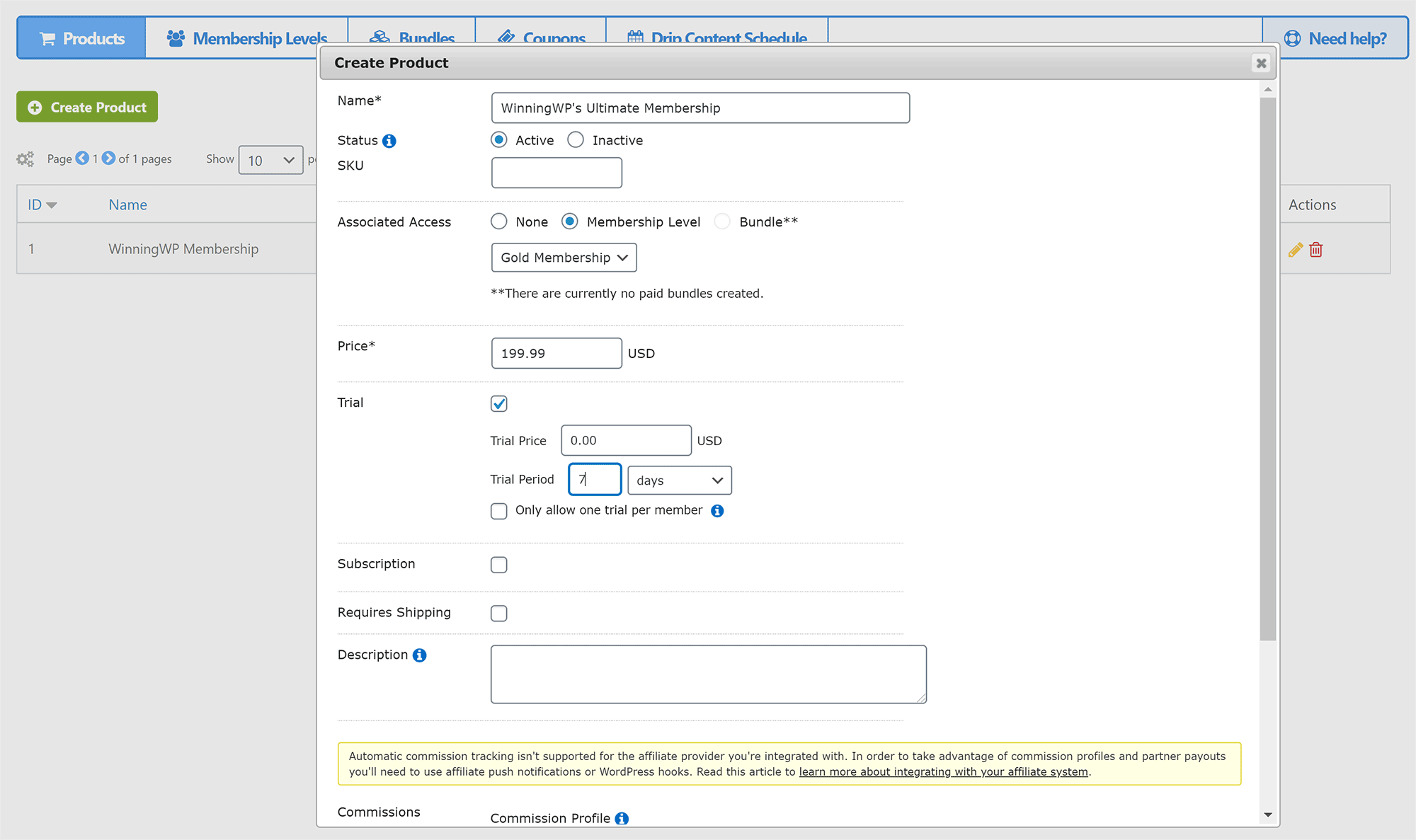
Task: Select the Inactive status radio button
Action: click(576, 140)
